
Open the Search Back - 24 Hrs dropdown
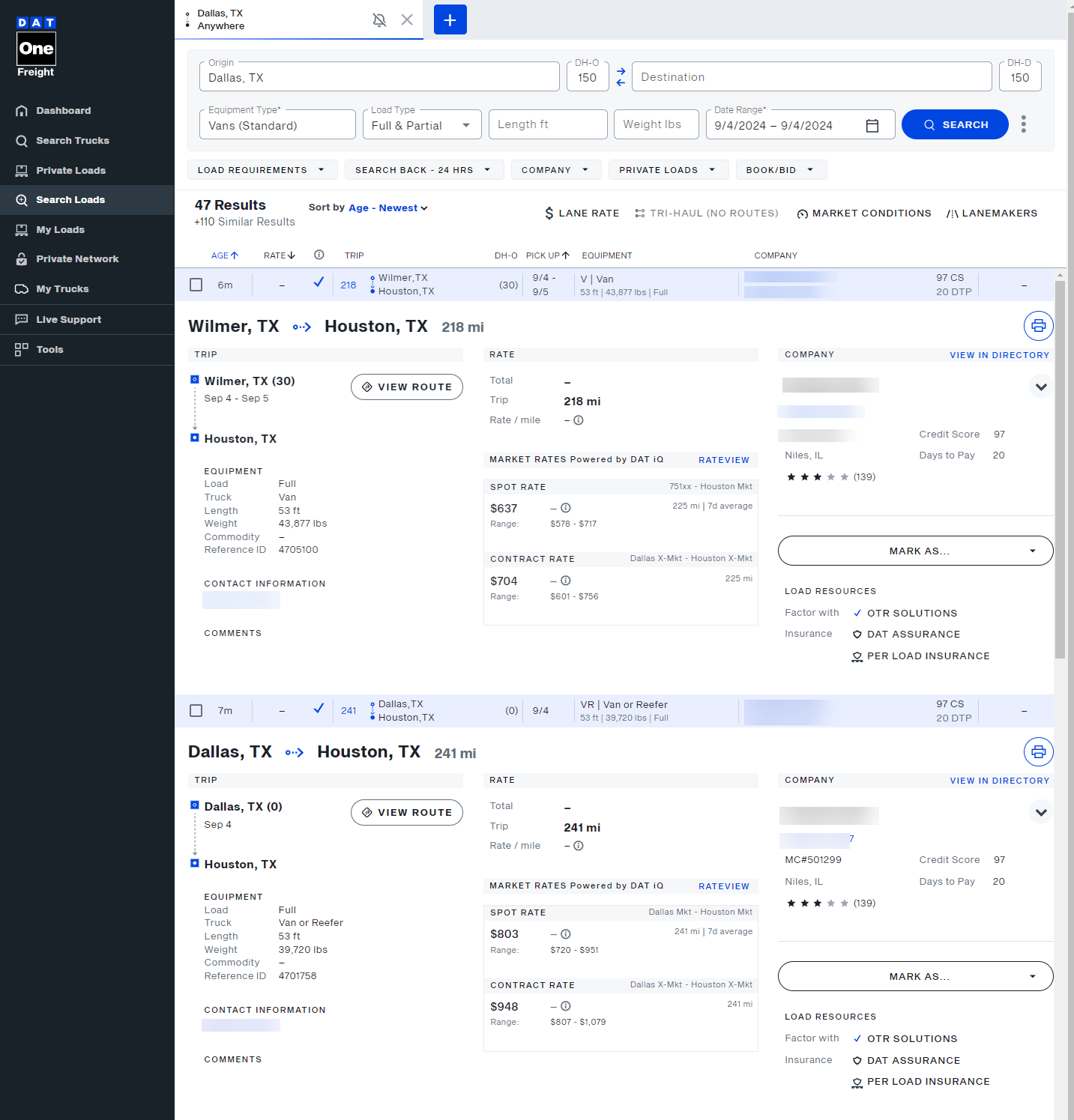tap(423, 170)
